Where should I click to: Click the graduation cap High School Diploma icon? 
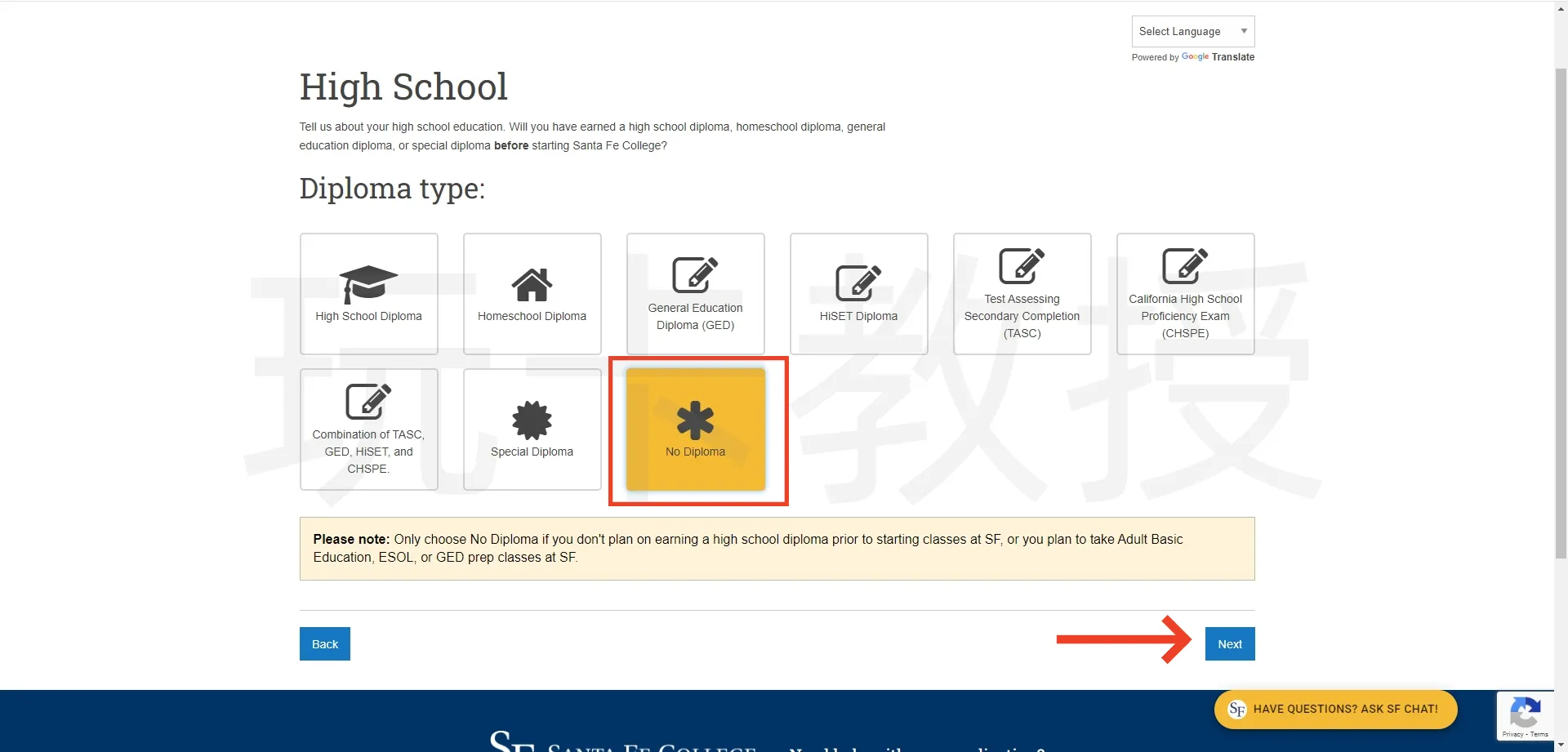(x=368, y=284)
